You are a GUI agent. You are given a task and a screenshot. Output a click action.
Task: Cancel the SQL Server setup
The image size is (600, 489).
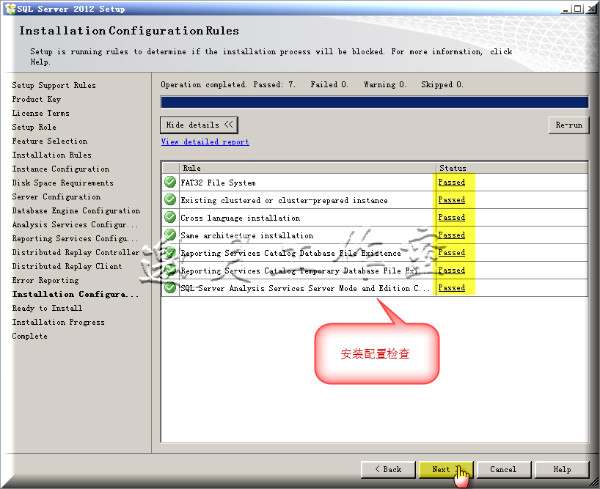[x=504, y=469]
